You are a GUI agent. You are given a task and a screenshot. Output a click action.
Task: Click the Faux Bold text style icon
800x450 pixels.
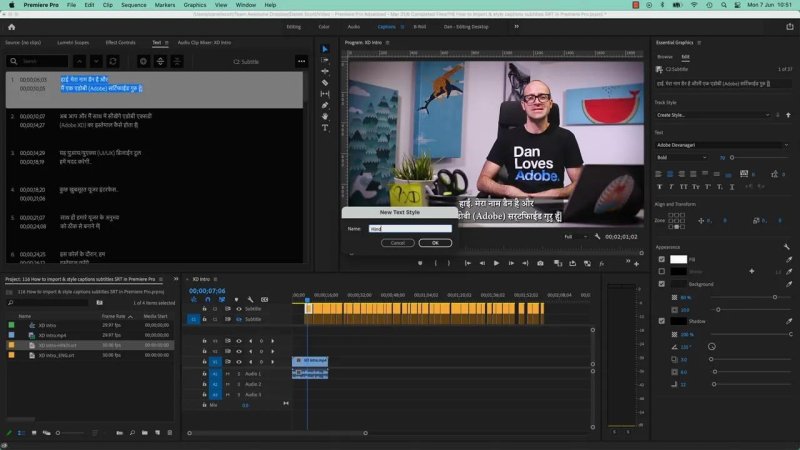[659, 187]
